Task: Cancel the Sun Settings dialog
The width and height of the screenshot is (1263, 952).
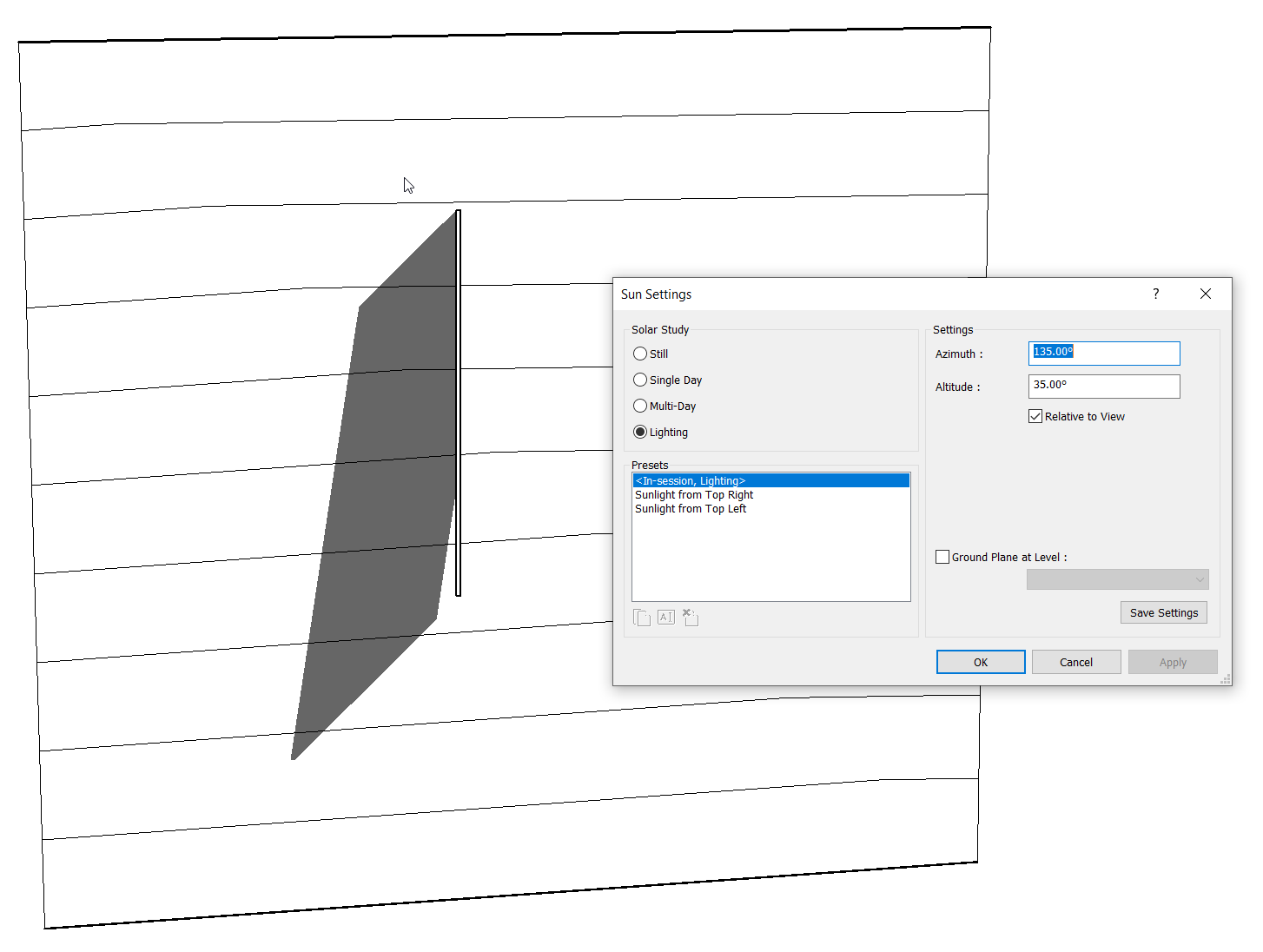Action: [x=1076, y=661]
